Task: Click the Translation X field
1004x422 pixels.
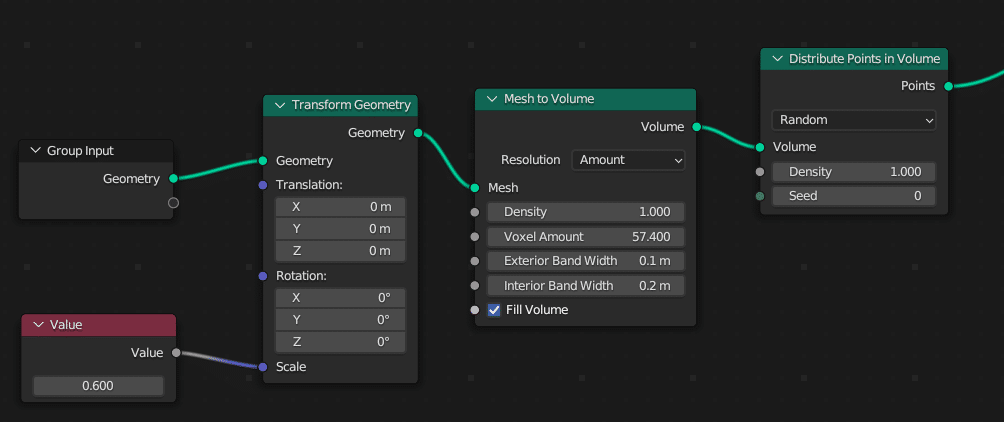Action: [340, 207]
